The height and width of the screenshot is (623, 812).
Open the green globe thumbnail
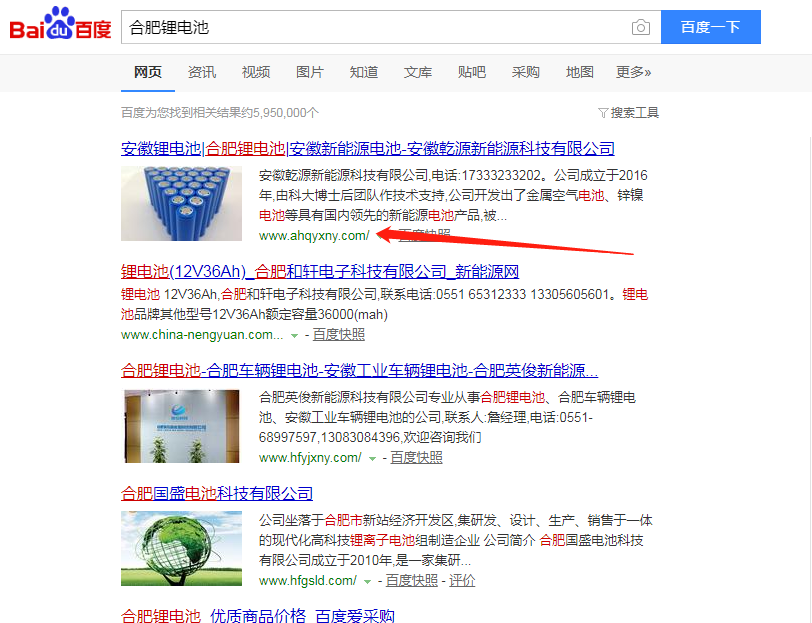click(x=181, y=548)
